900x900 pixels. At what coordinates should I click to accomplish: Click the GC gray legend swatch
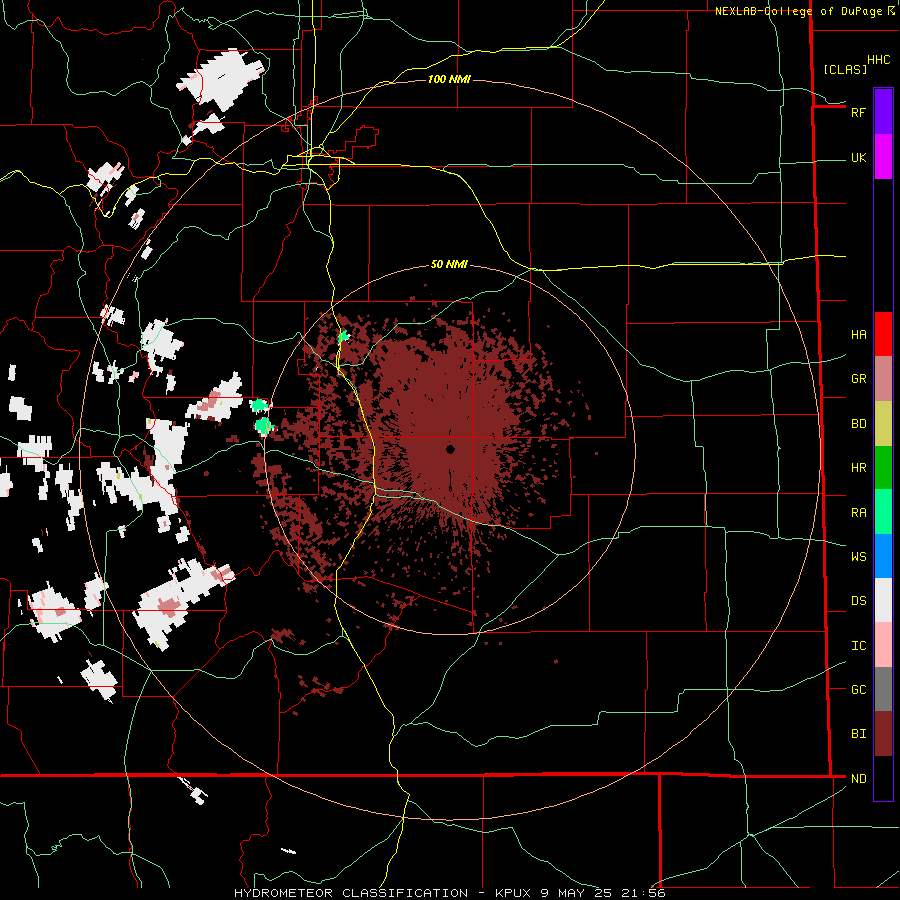[x=883, y=689]
